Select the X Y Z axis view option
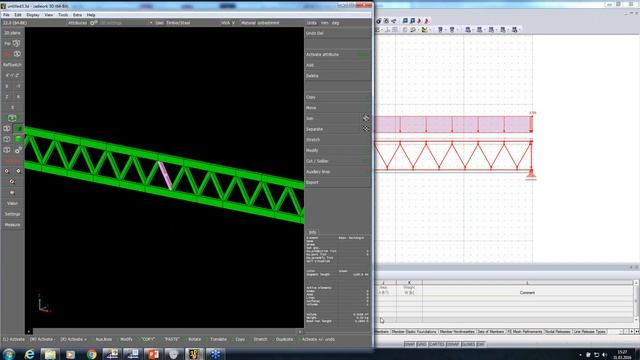 [12, 76]
